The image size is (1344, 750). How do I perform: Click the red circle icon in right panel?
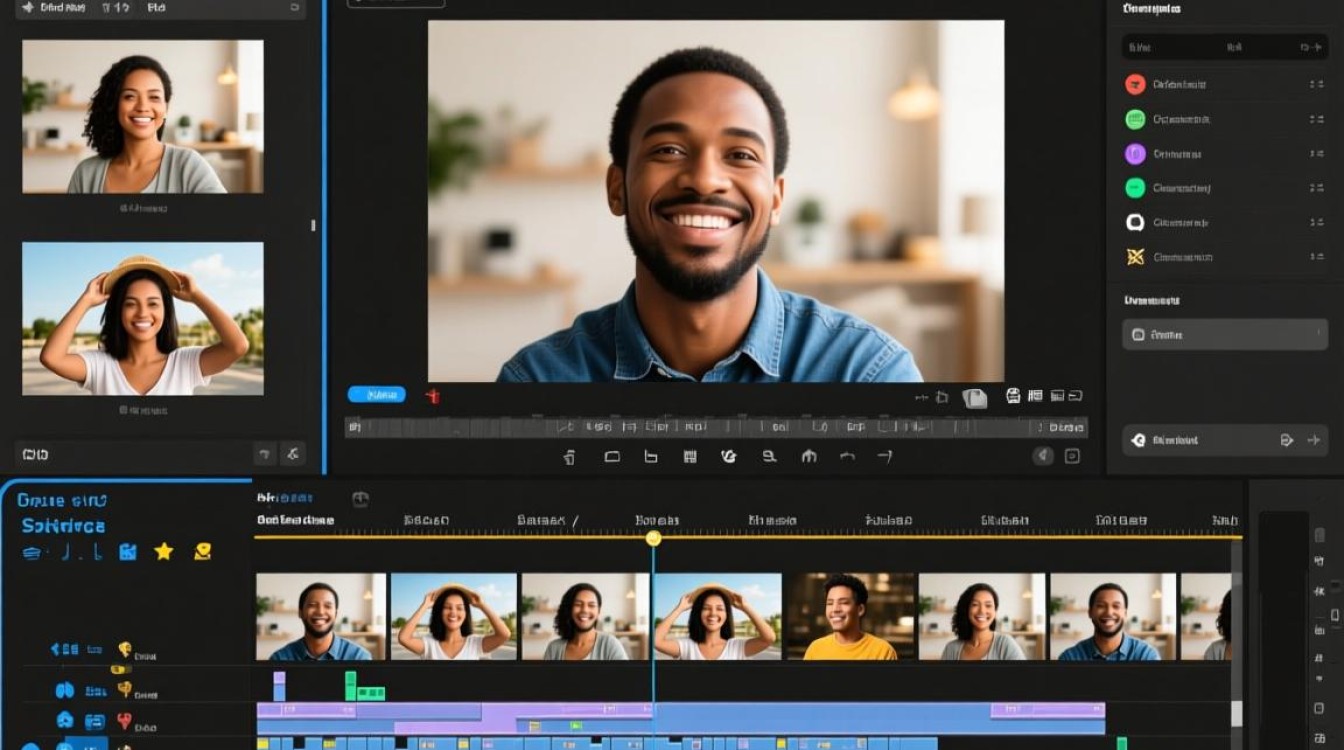tap(1135, 85)
